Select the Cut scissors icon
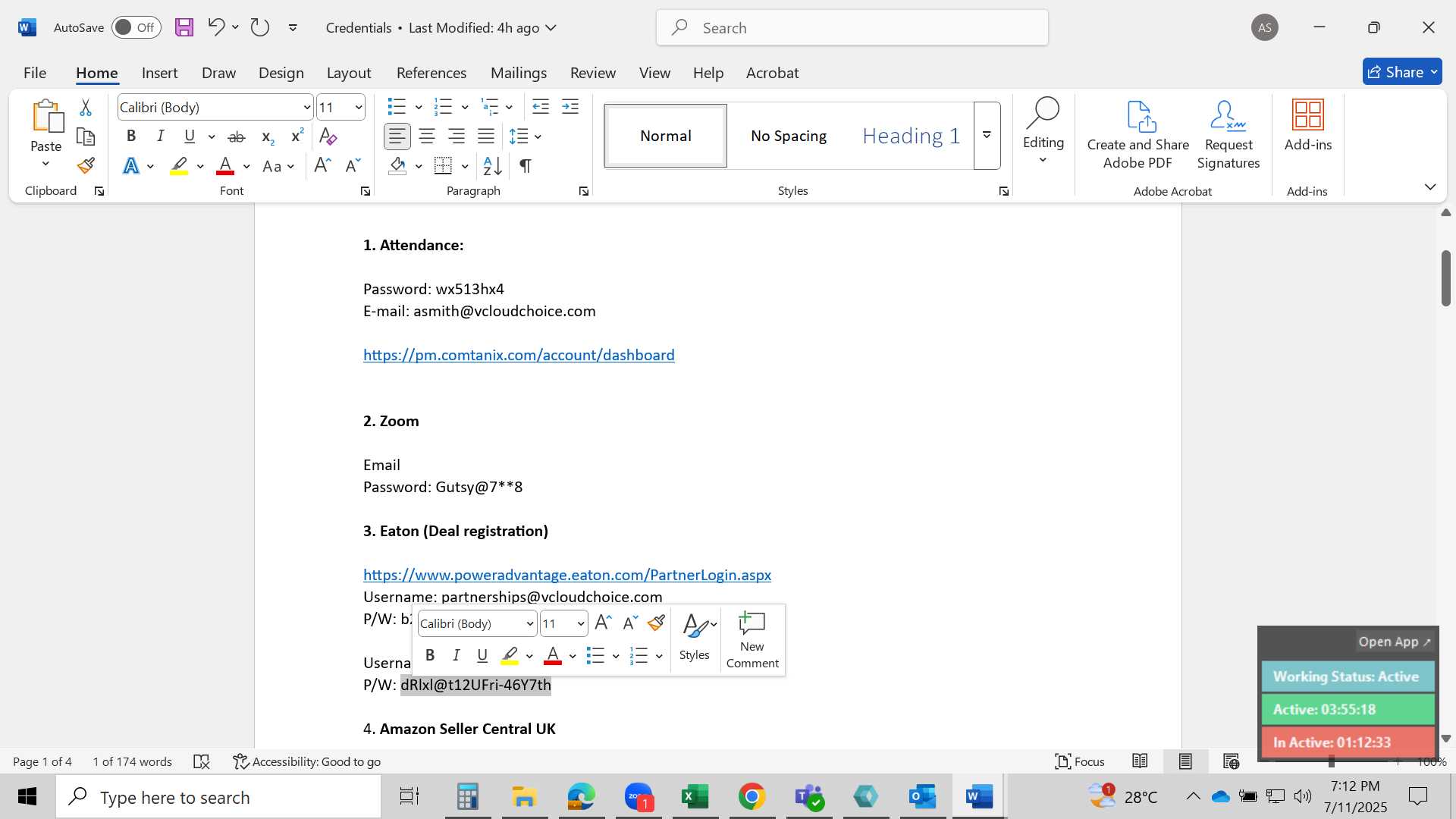The height and width of the screenshot is (819, 1456). coord(86,108)
